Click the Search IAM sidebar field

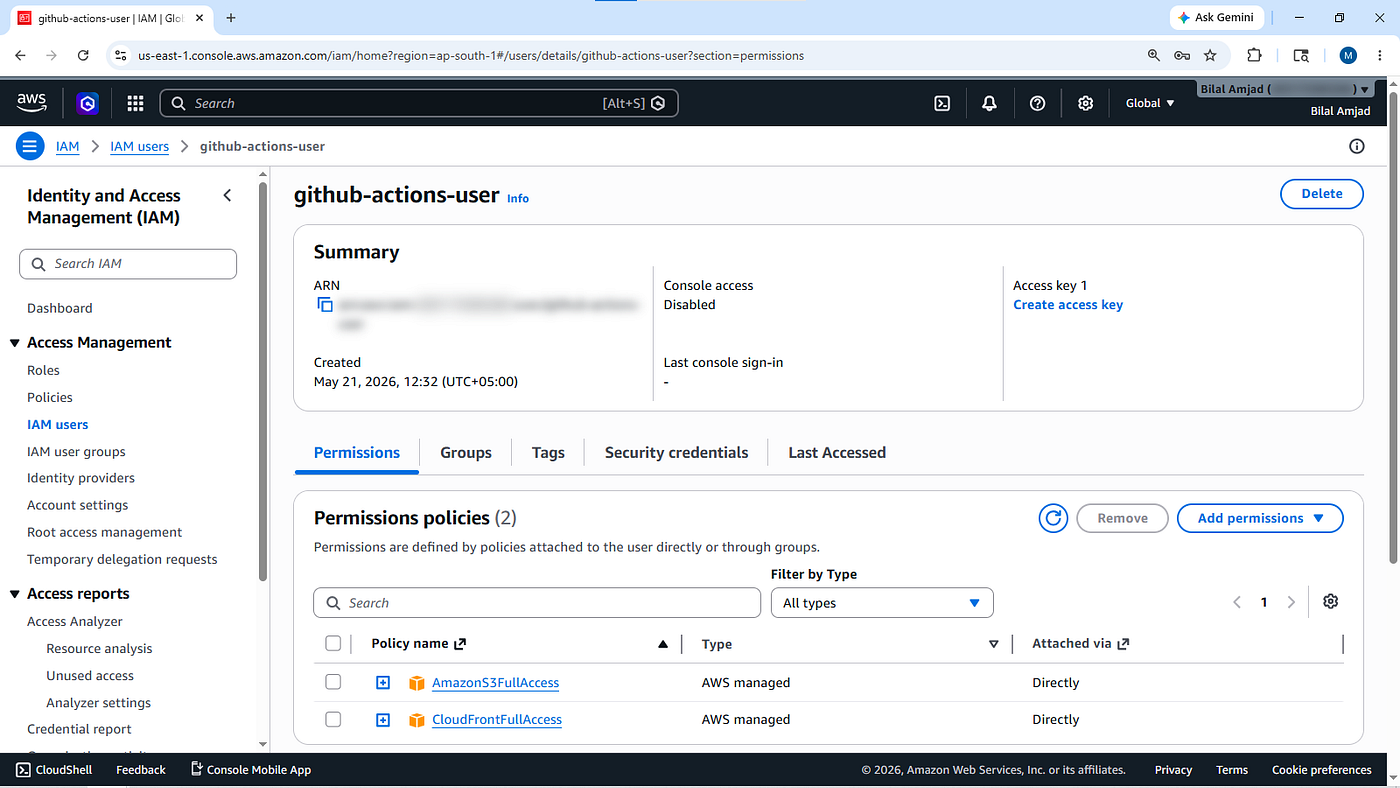click(128, 264)
